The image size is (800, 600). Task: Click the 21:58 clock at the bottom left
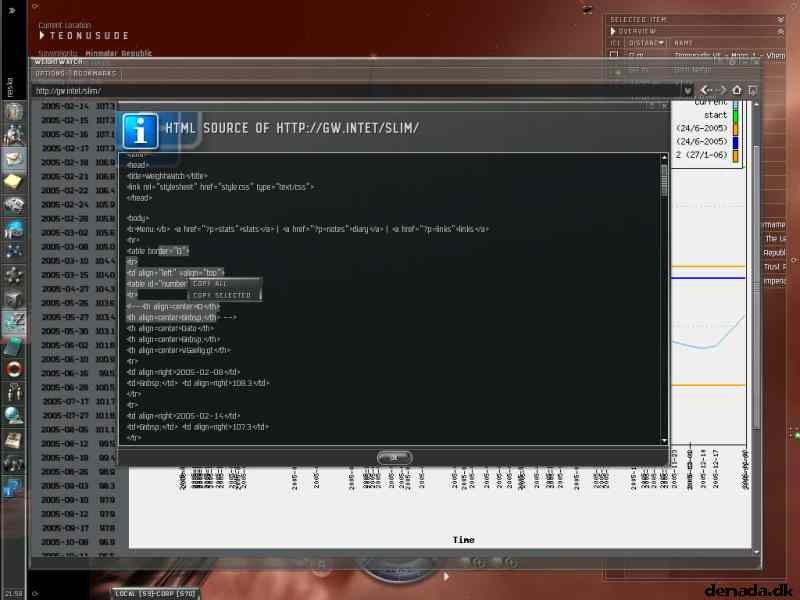pyautogui.click(x=14, y=594)
